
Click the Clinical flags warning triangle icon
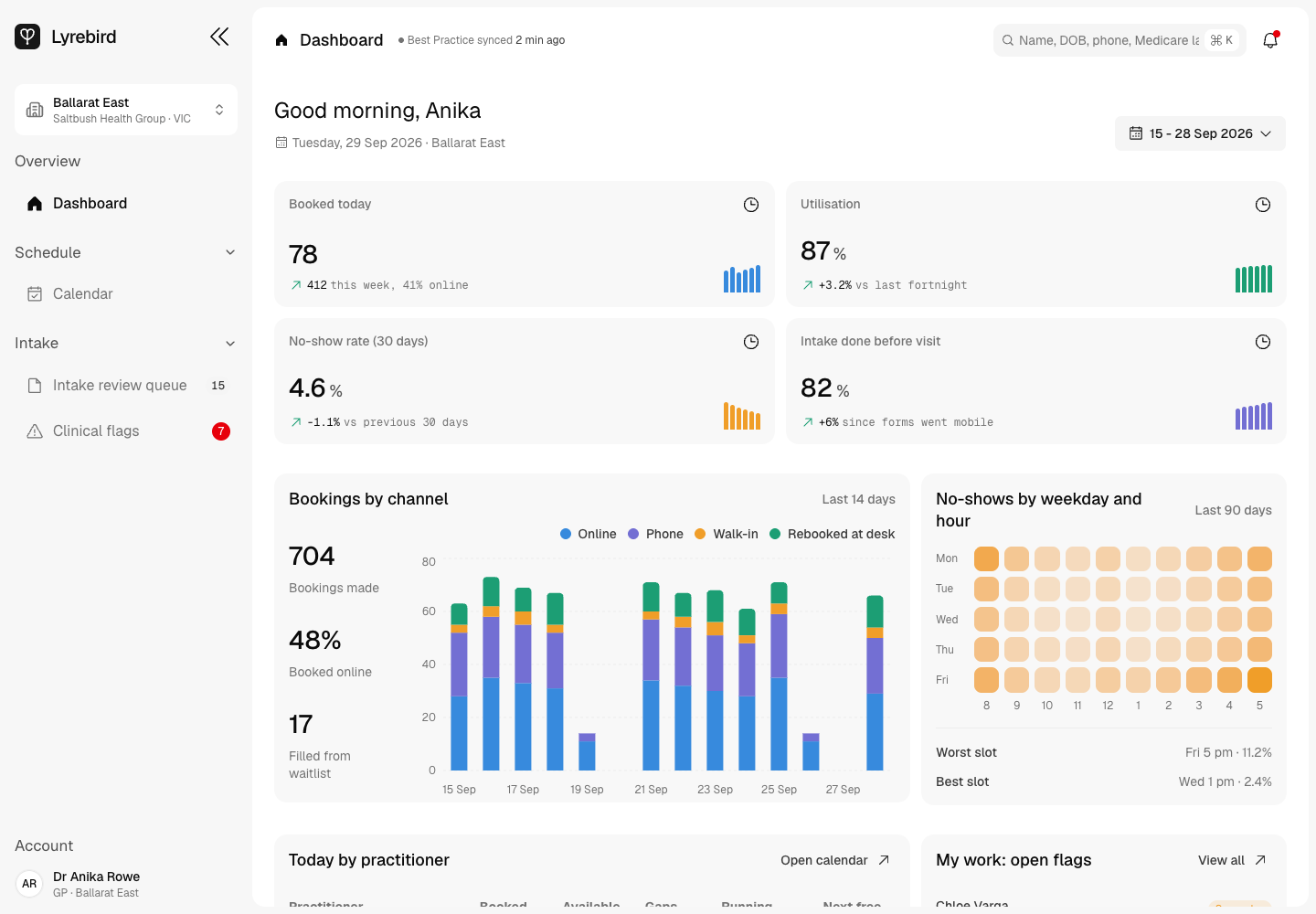click(35, 431)
